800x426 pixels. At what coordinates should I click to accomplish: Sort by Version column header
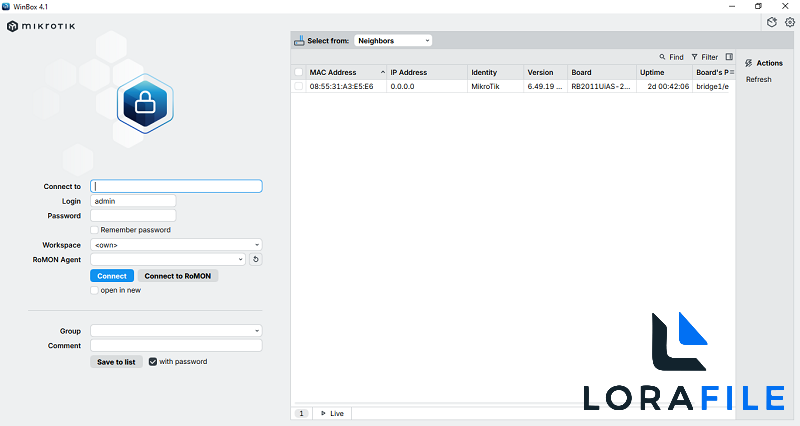click(545, 72)
